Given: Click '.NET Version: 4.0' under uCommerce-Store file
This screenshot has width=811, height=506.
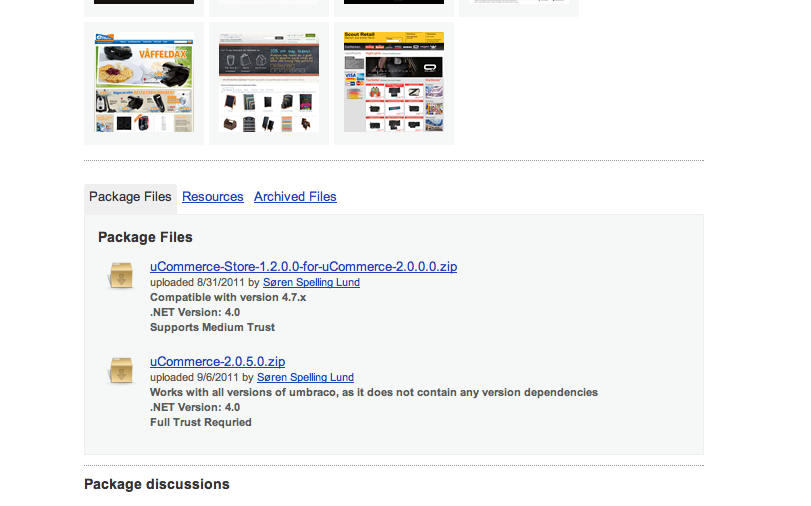Looking at the screenshot, I should tap(195, 312).
